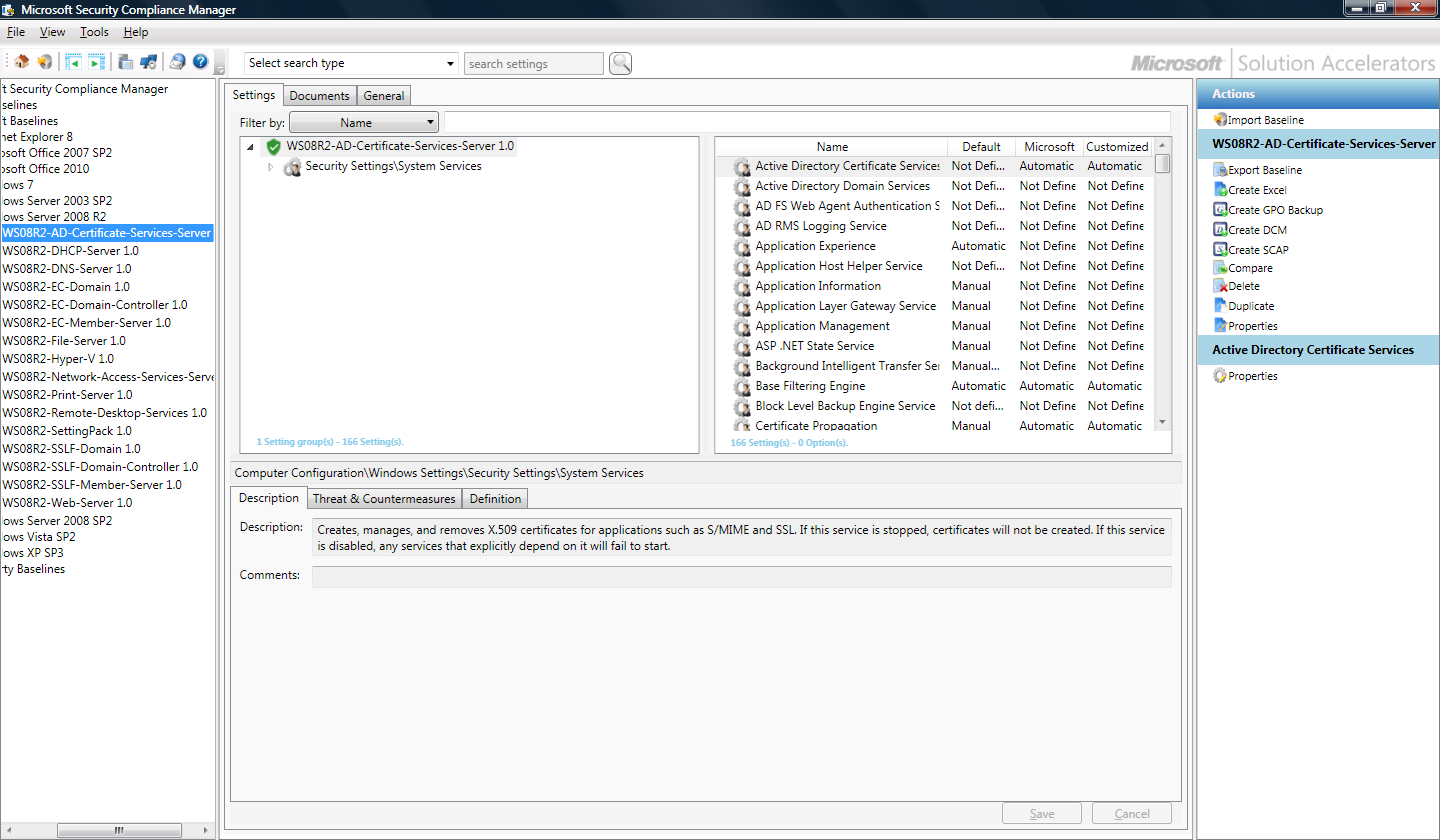Open the Help menu
This screenshot has width=1440, height=840.
[x=136, y=32]
